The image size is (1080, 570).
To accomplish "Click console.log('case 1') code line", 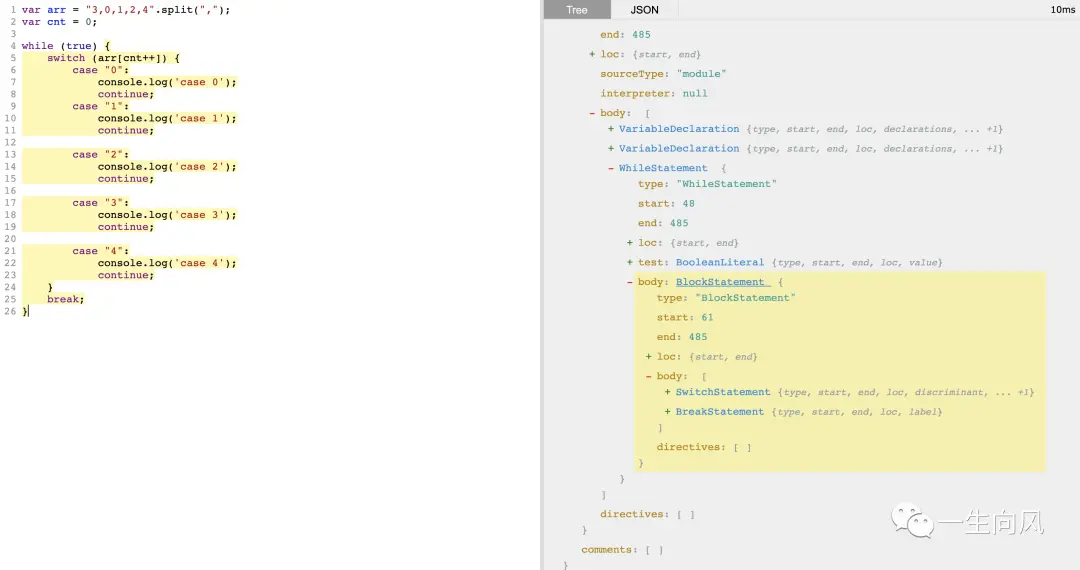I will pyautogui.click(x=167, y=118).
